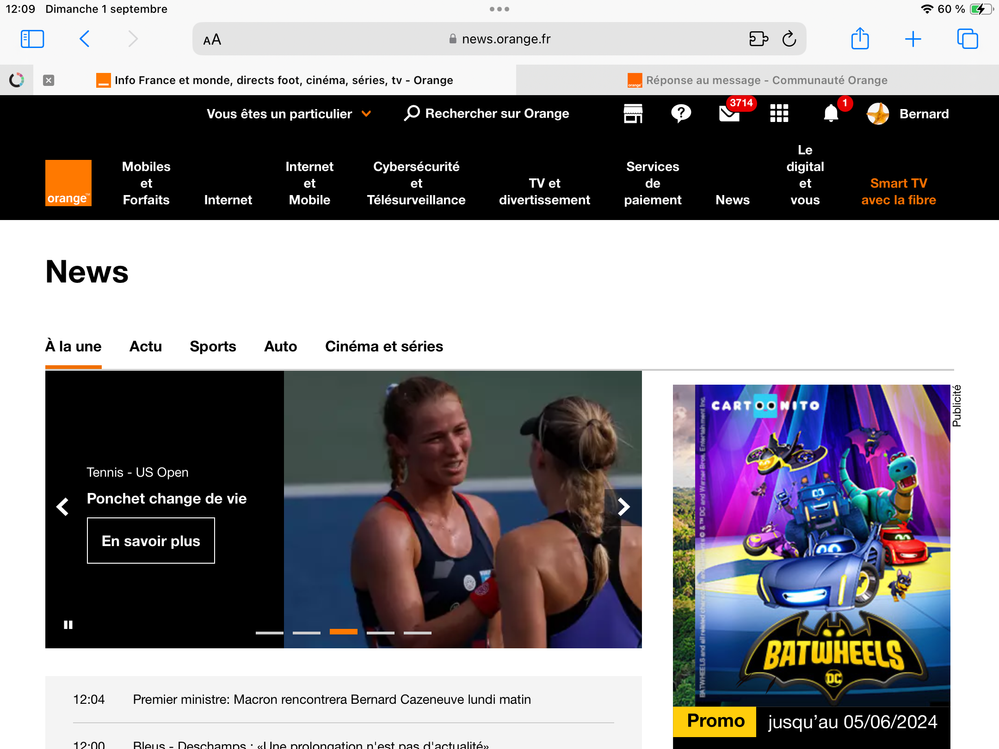Open Macron rencontrera Bernard Cazeneuve article
The image size is (999, 749).
(332, 699)
